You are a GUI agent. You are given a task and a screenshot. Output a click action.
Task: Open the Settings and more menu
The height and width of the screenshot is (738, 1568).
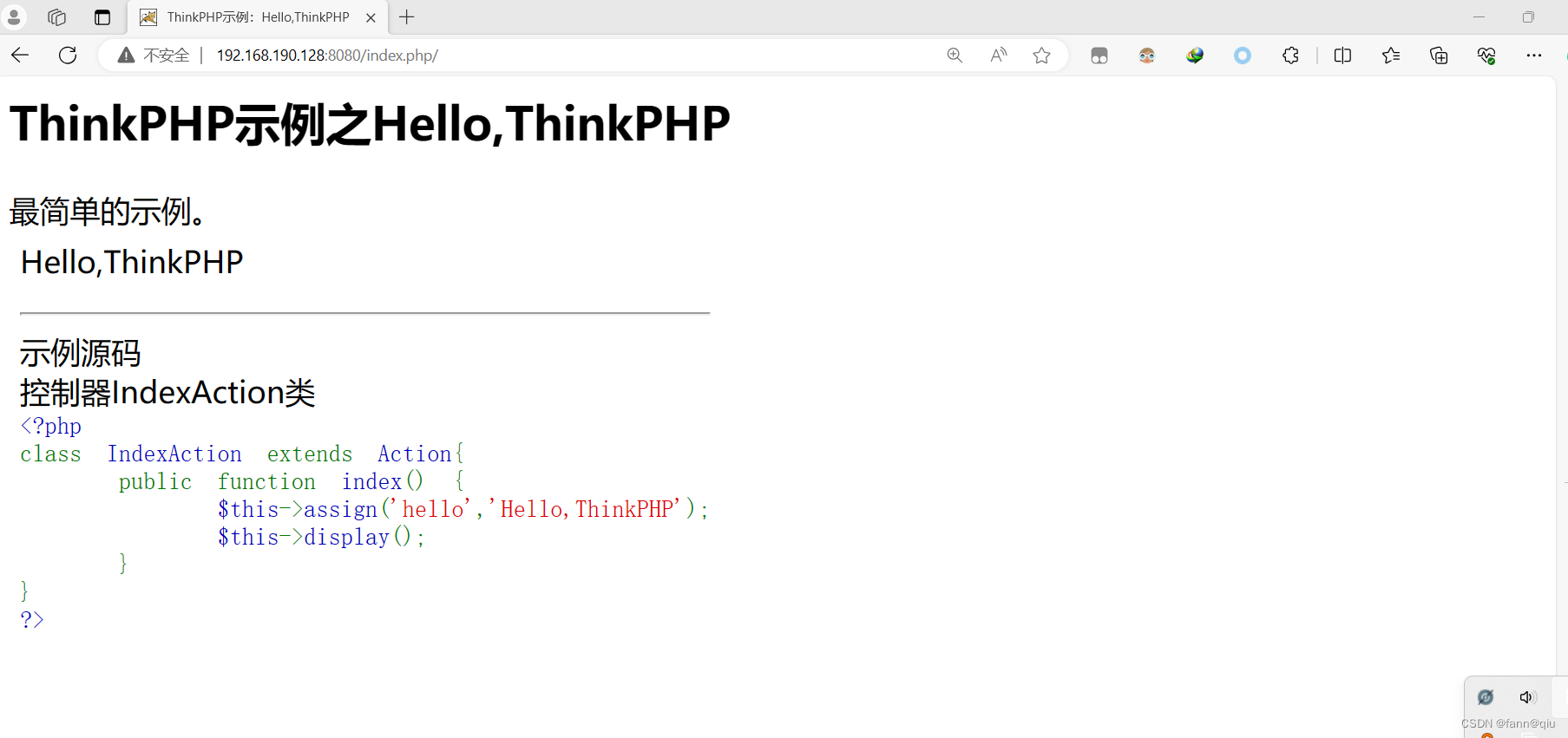click(1534, 56)
